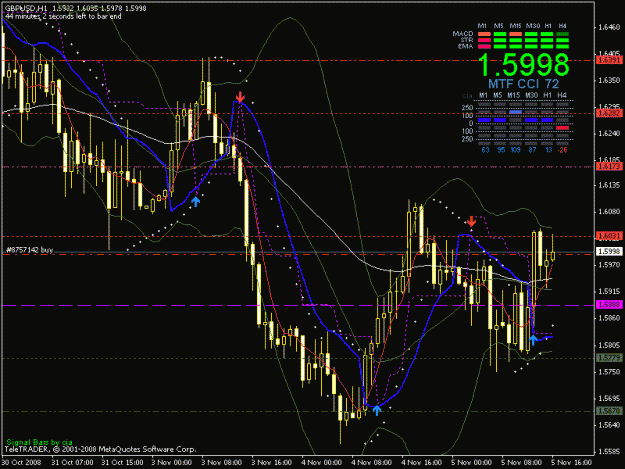This screenshot has width=625, height=469.
Task: Click the white 1.5998 current price tag
Action: click(x=609, y=251)
